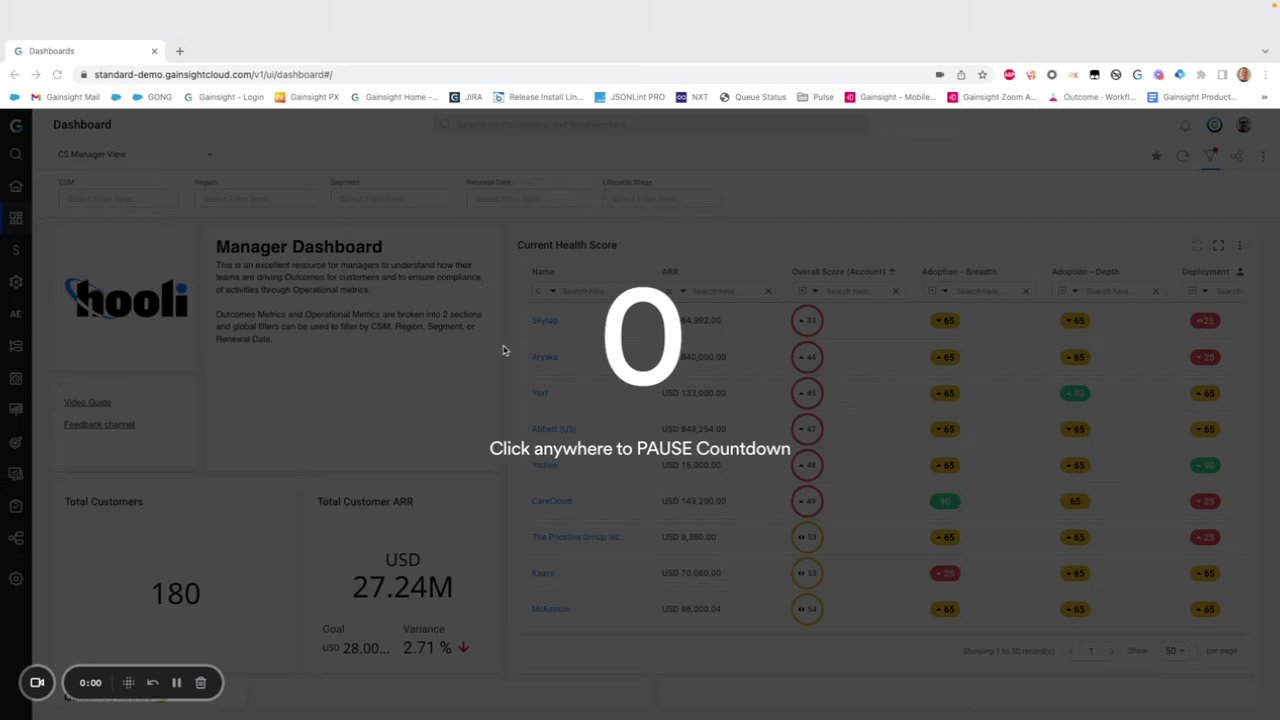
Task: Mark the dashboard as favorite with the star icon
Action: point(1156,156)
